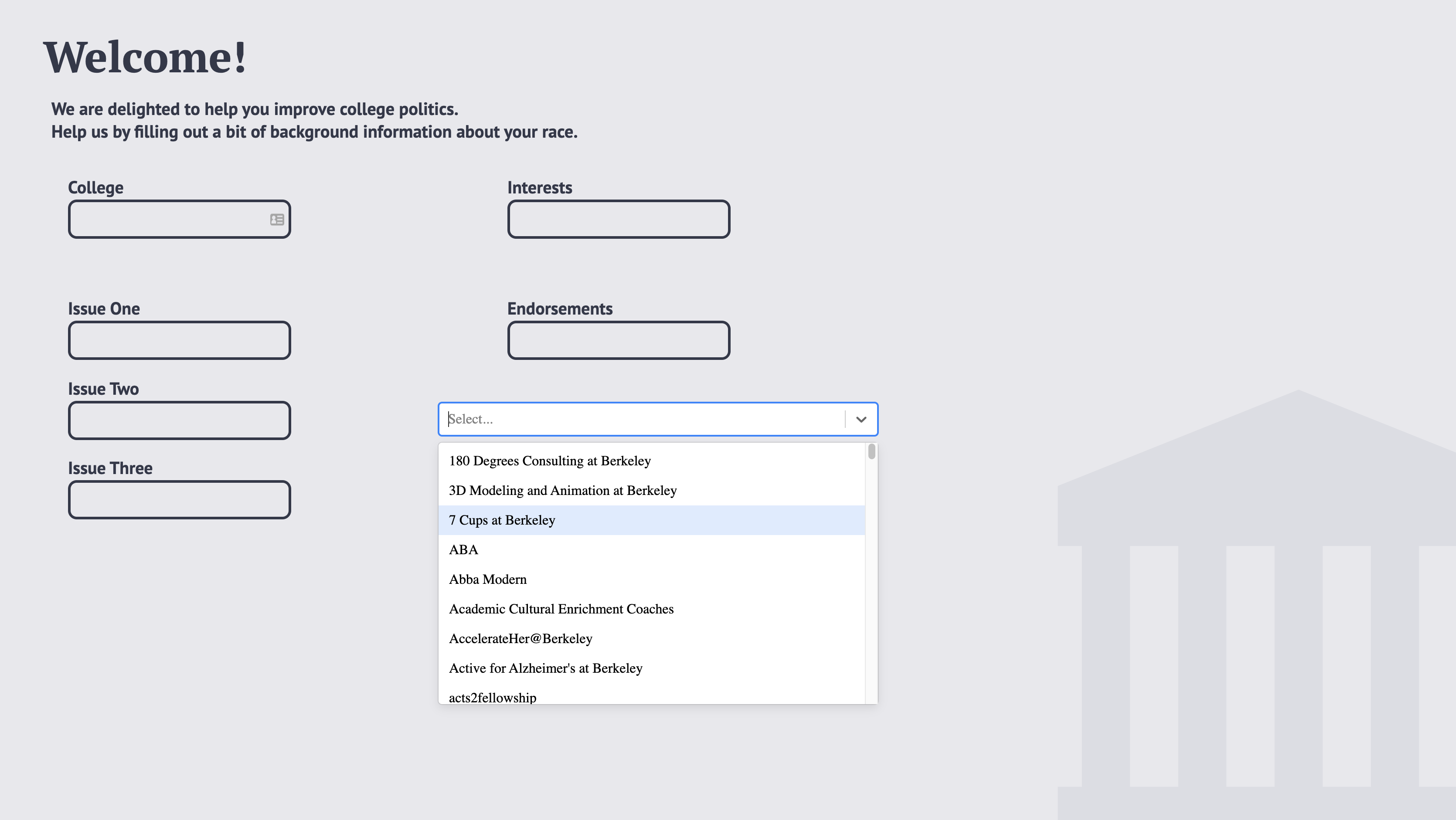Choose Abba Modern from the dropdown list
This screenshot has width=1456, height=820.
(487, 580)
